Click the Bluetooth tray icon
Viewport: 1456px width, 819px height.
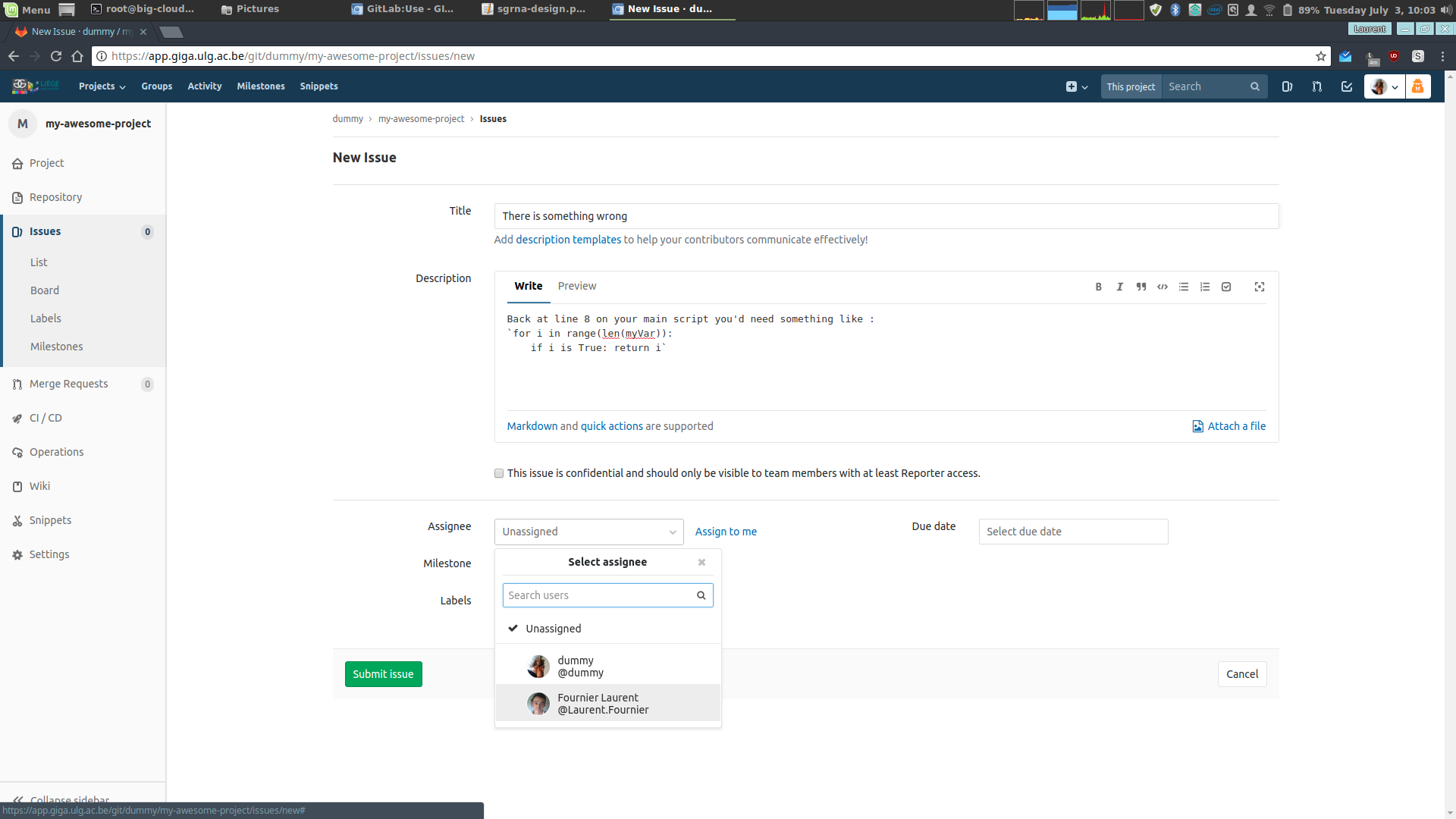tap(1175, 10)
